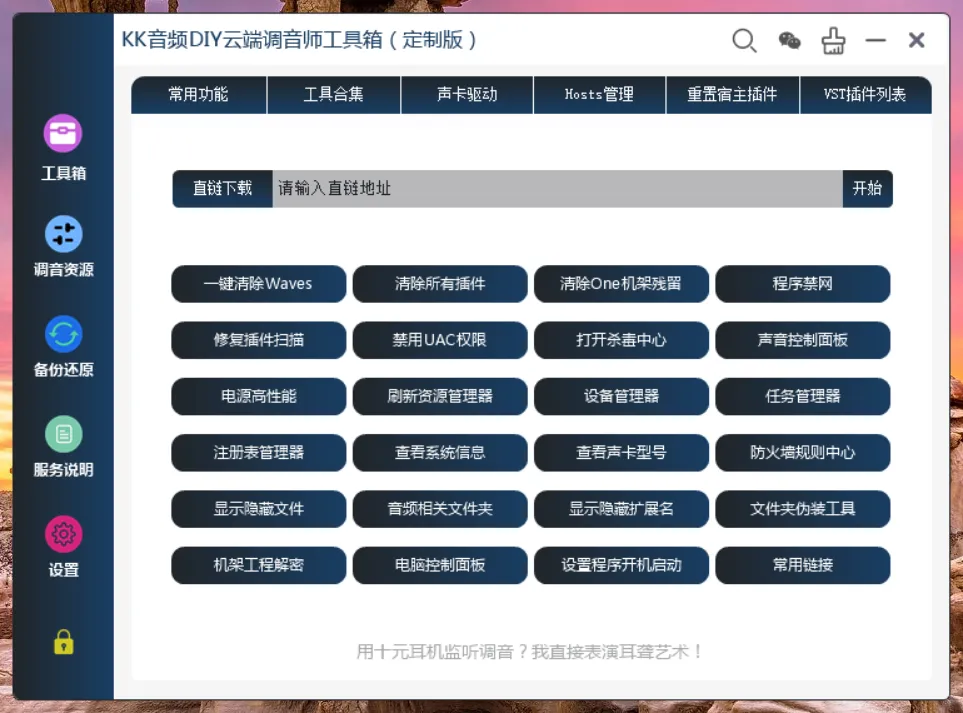Click the 一键清除Waves button
The image size is (963, 713).
[259, 284]
